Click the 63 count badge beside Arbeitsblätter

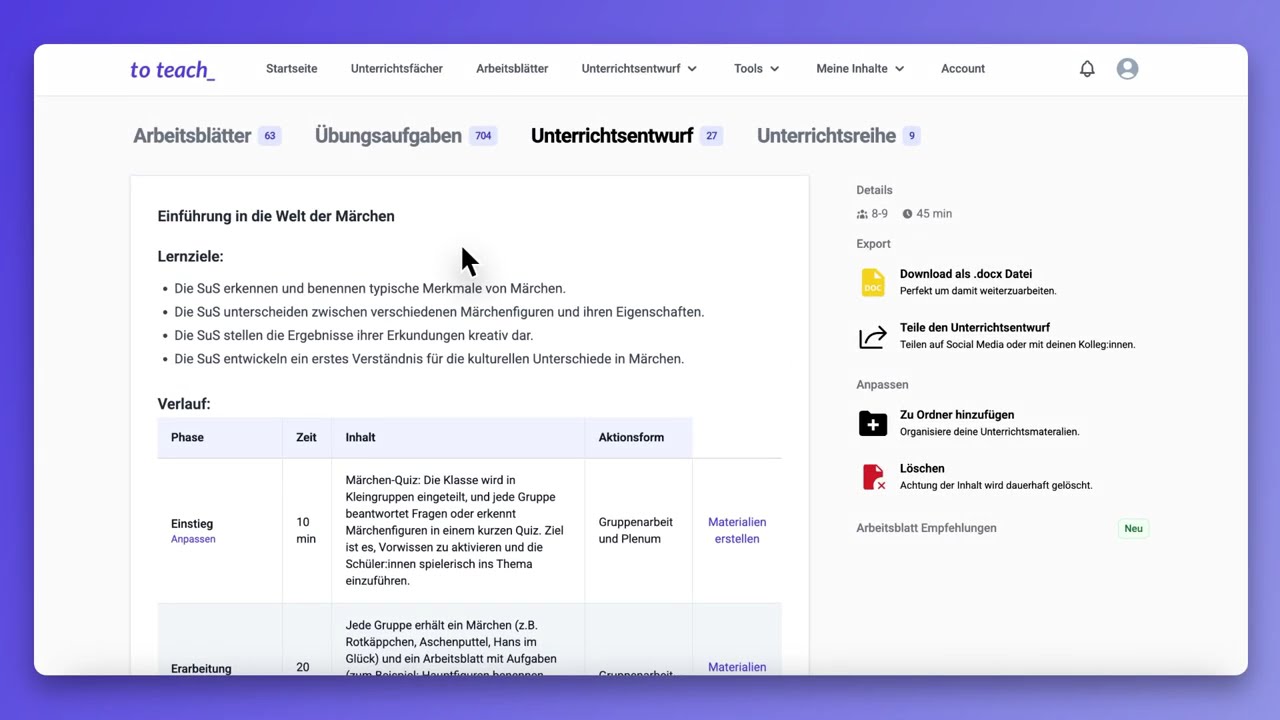[270, 136]
